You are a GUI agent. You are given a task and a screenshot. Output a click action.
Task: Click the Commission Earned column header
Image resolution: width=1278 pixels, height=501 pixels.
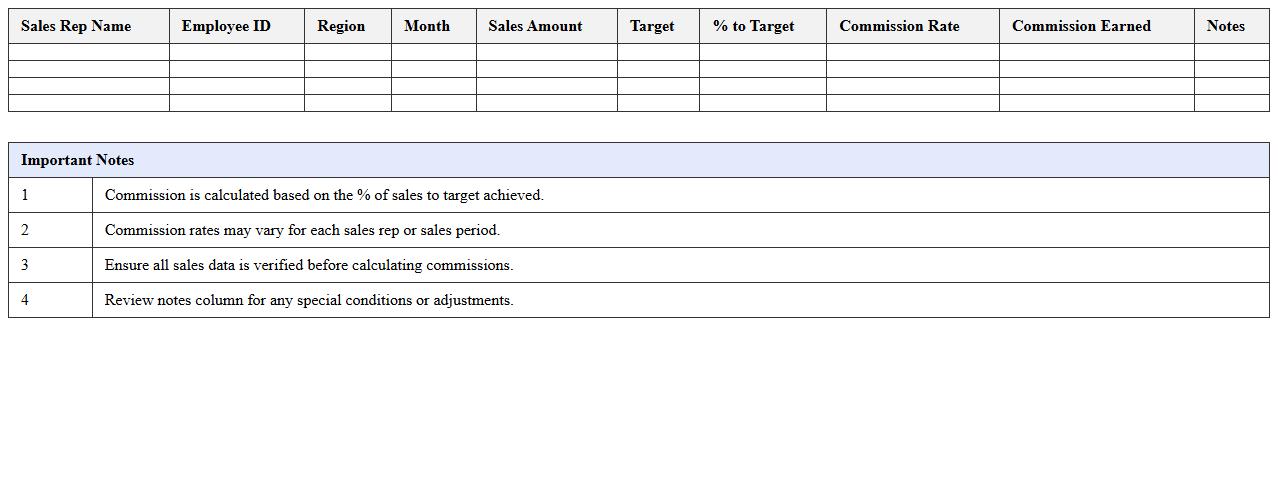pyautogui.click(x=1081, y=26)
